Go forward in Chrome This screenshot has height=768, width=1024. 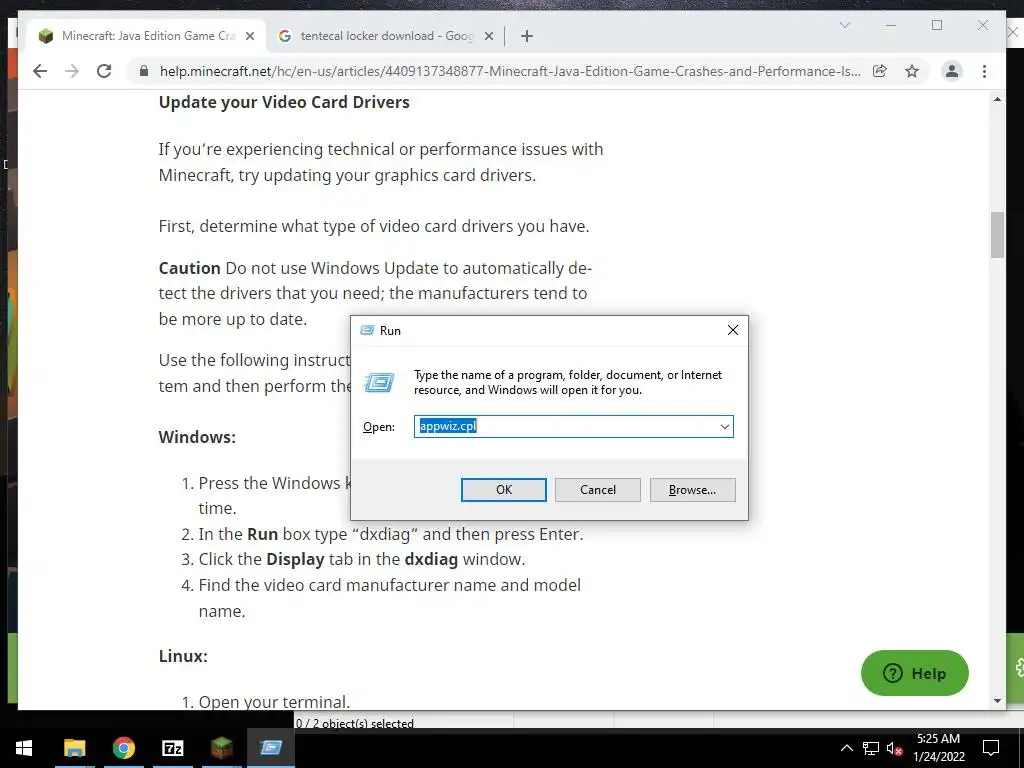pyautogui.click(x=72, y=71)
